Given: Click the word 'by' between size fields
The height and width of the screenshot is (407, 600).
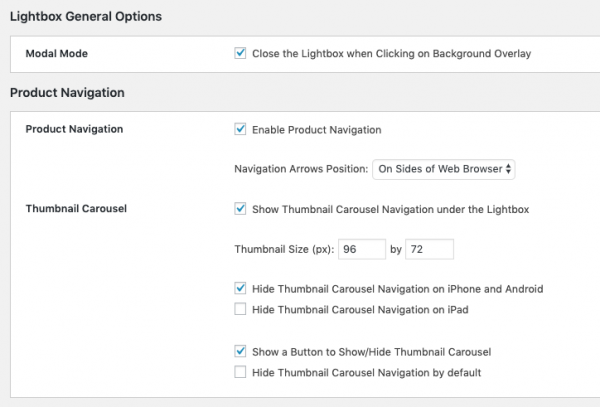Looking at the screenshot, I should pos(396,249).
